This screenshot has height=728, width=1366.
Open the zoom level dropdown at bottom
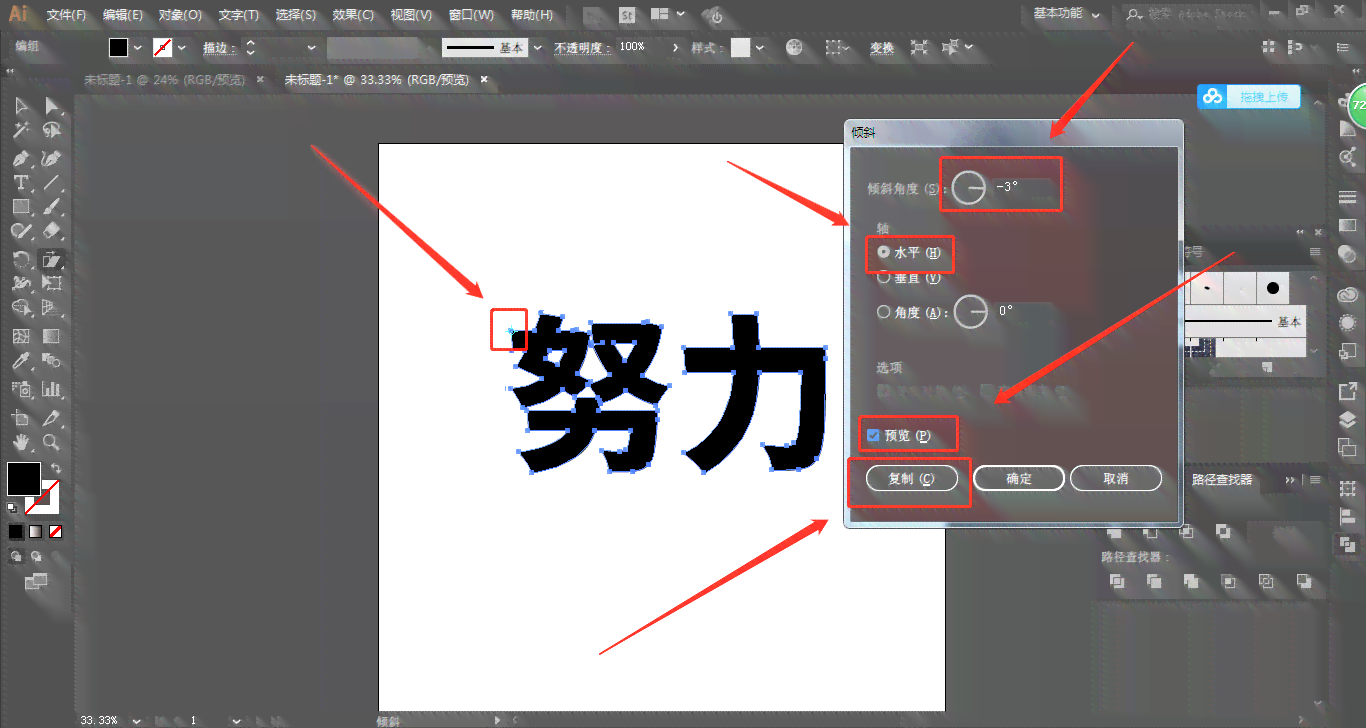pyautogui.click(x=136, y=720)
